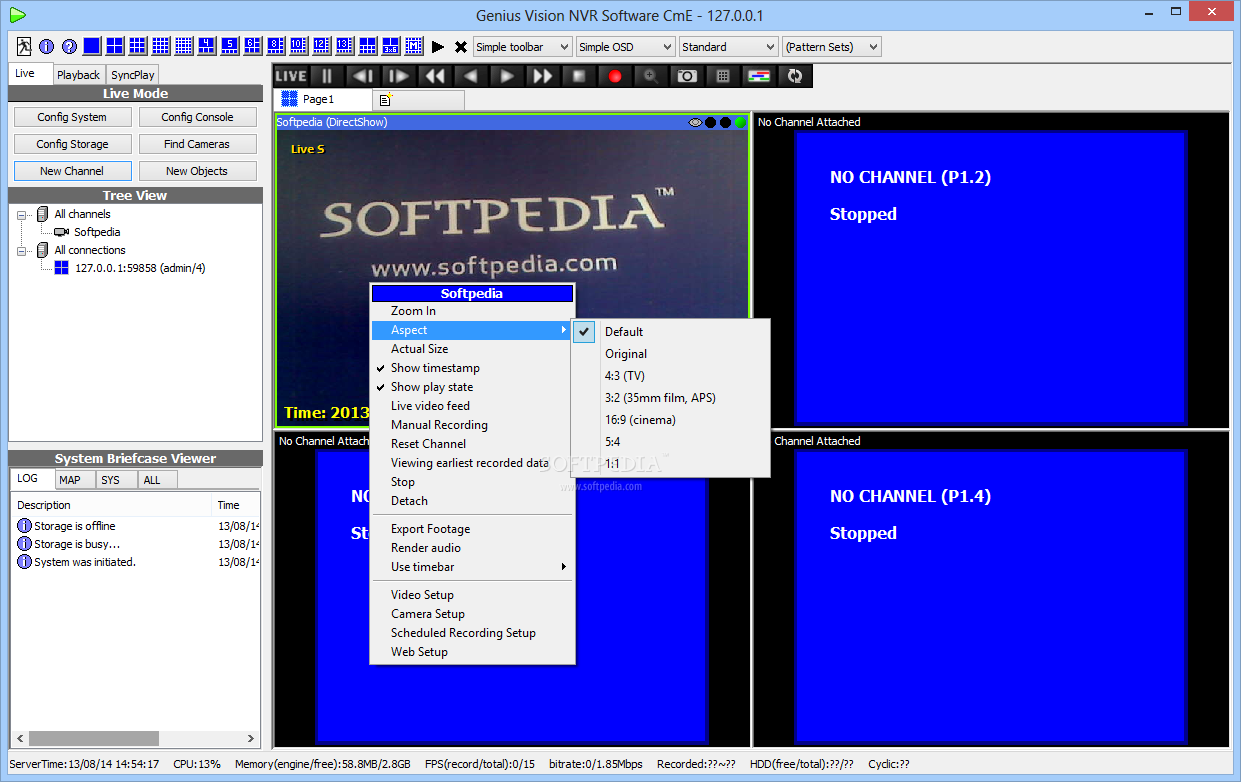The width and height of the screenshot is (1241, 782).
Task: Fast rewind the video
Action: 434,75
